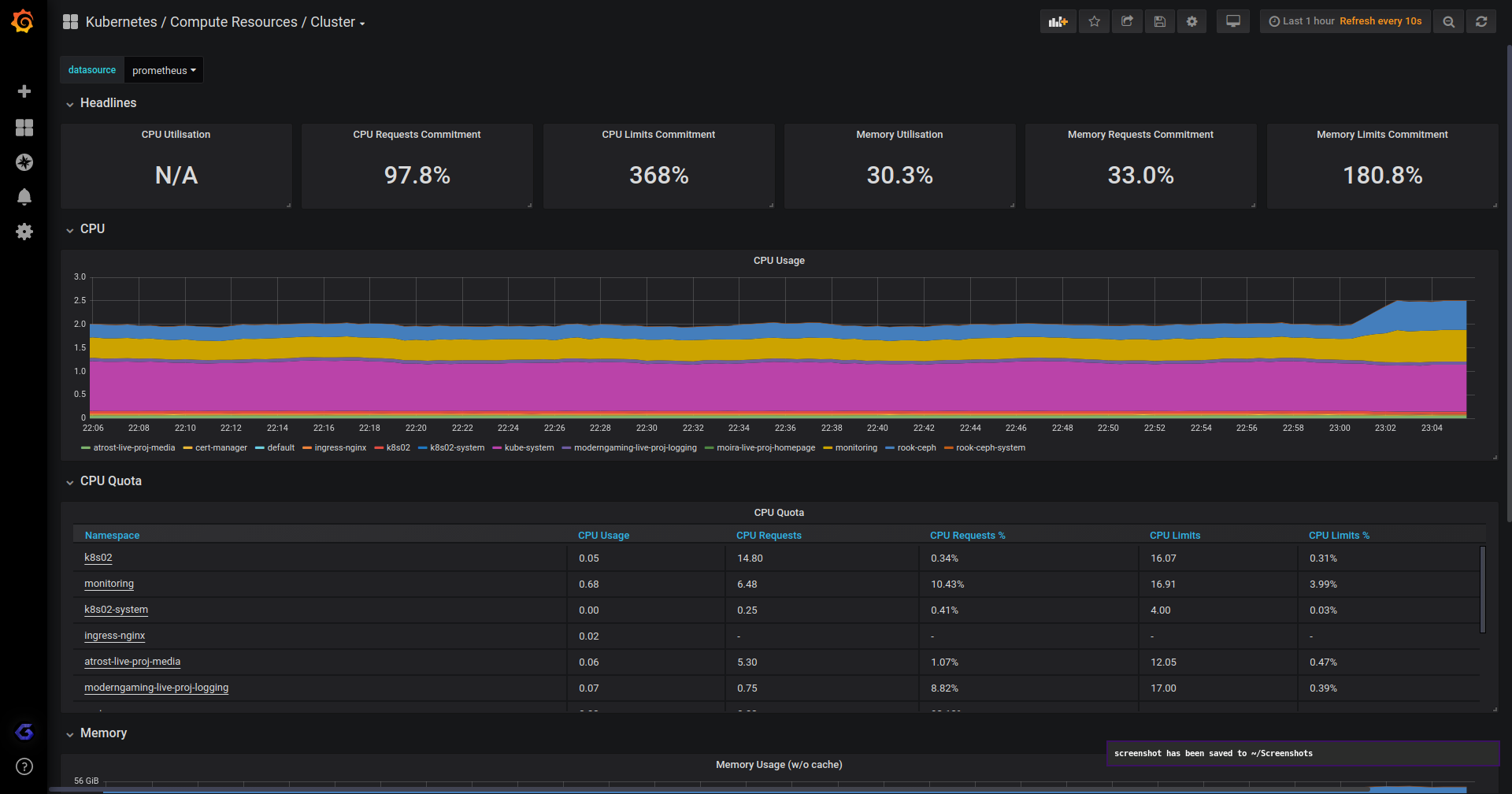Change the Refresh every 10s interval
This screenshot has height=794, width=1512.
click(x=1380, y=21)
